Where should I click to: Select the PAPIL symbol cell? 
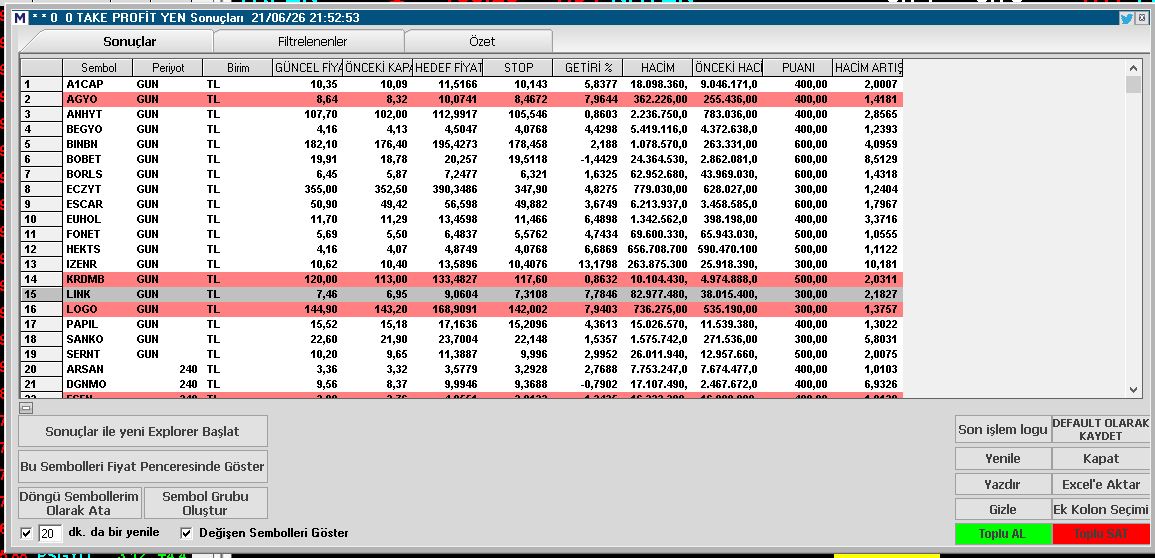point(98,324)
